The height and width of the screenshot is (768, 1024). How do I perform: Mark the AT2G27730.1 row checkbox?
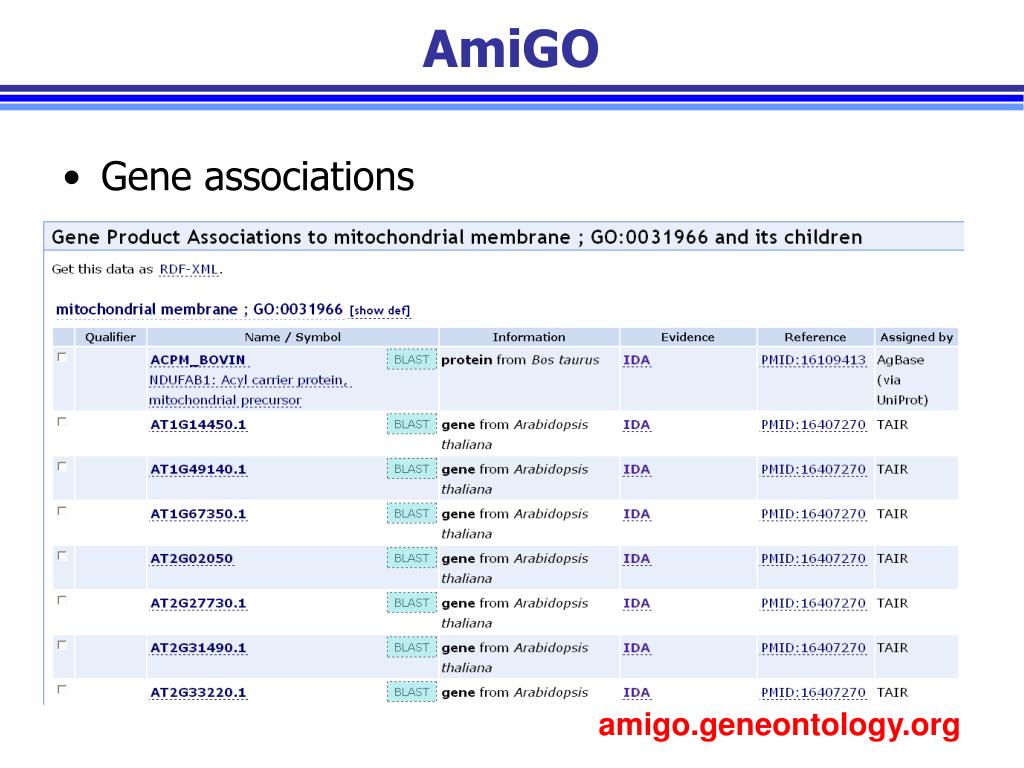click(62, 600)
